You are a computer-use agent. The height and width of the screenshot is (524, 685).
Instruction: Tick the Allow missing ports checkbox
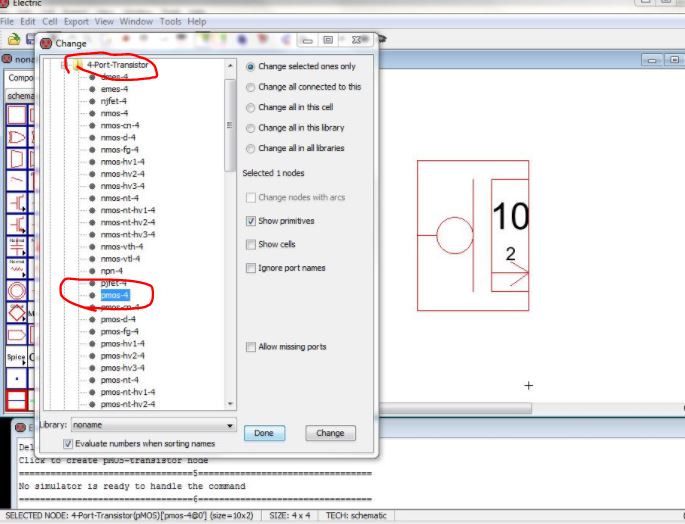point(251,347)
